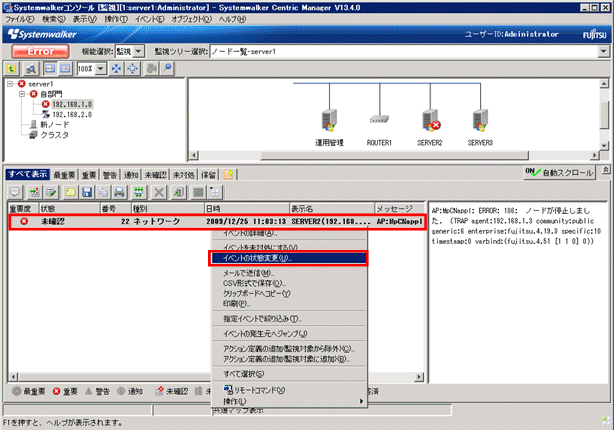Click the event status change toolbar icon
The image size is (614, 430).
[x=34, y=192]
